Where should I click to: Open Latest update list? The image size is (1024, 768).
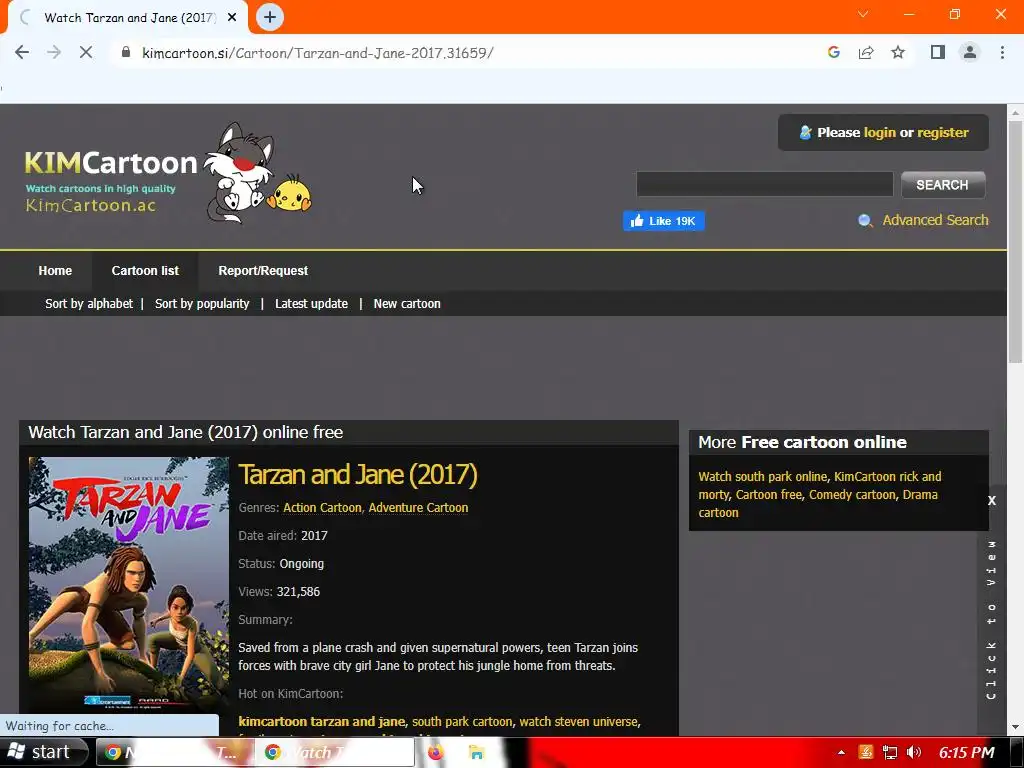coord(312,304)
